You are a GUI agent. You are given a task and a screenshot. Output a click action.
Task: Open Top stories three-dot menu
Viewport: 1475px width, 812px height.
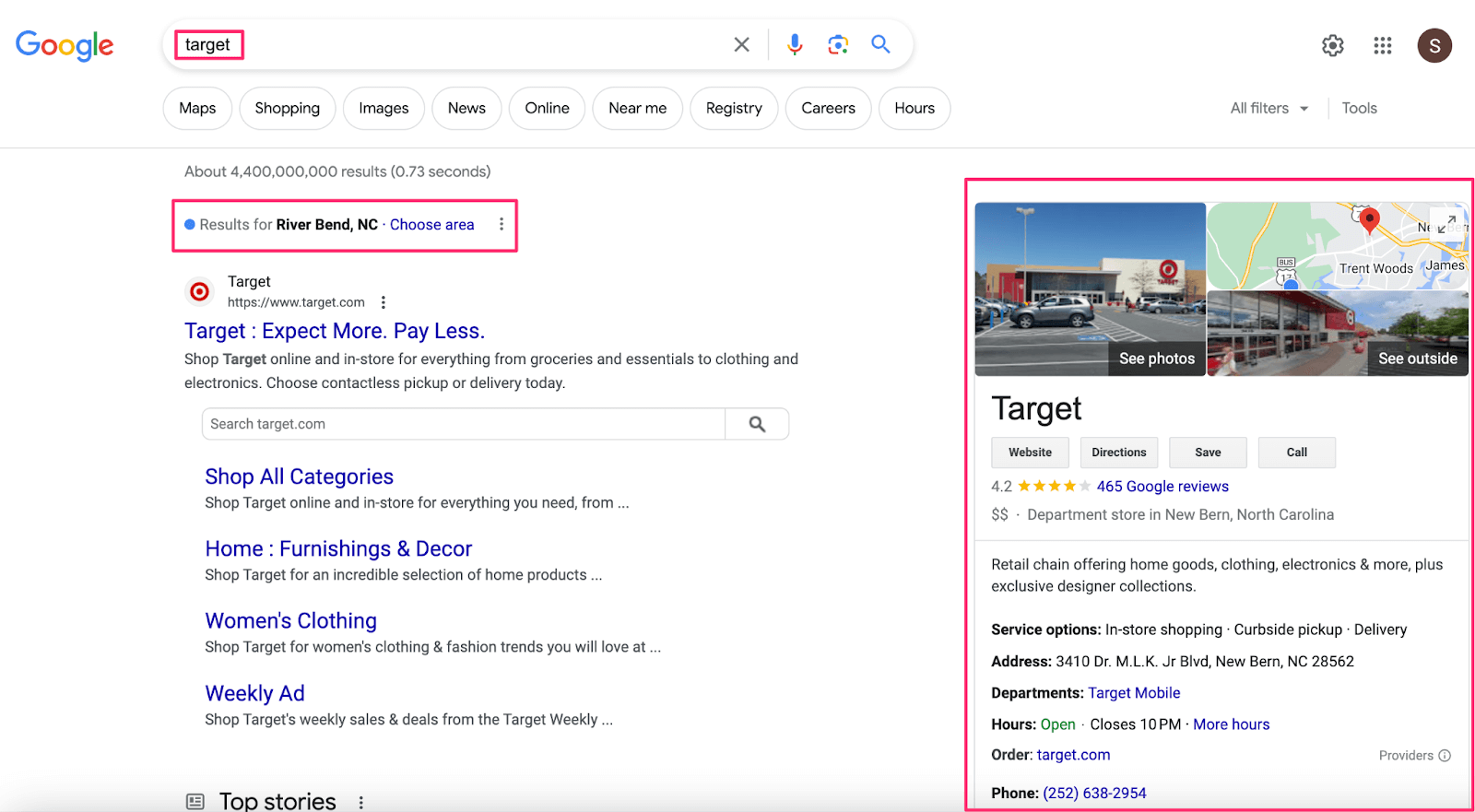[361, 802]
